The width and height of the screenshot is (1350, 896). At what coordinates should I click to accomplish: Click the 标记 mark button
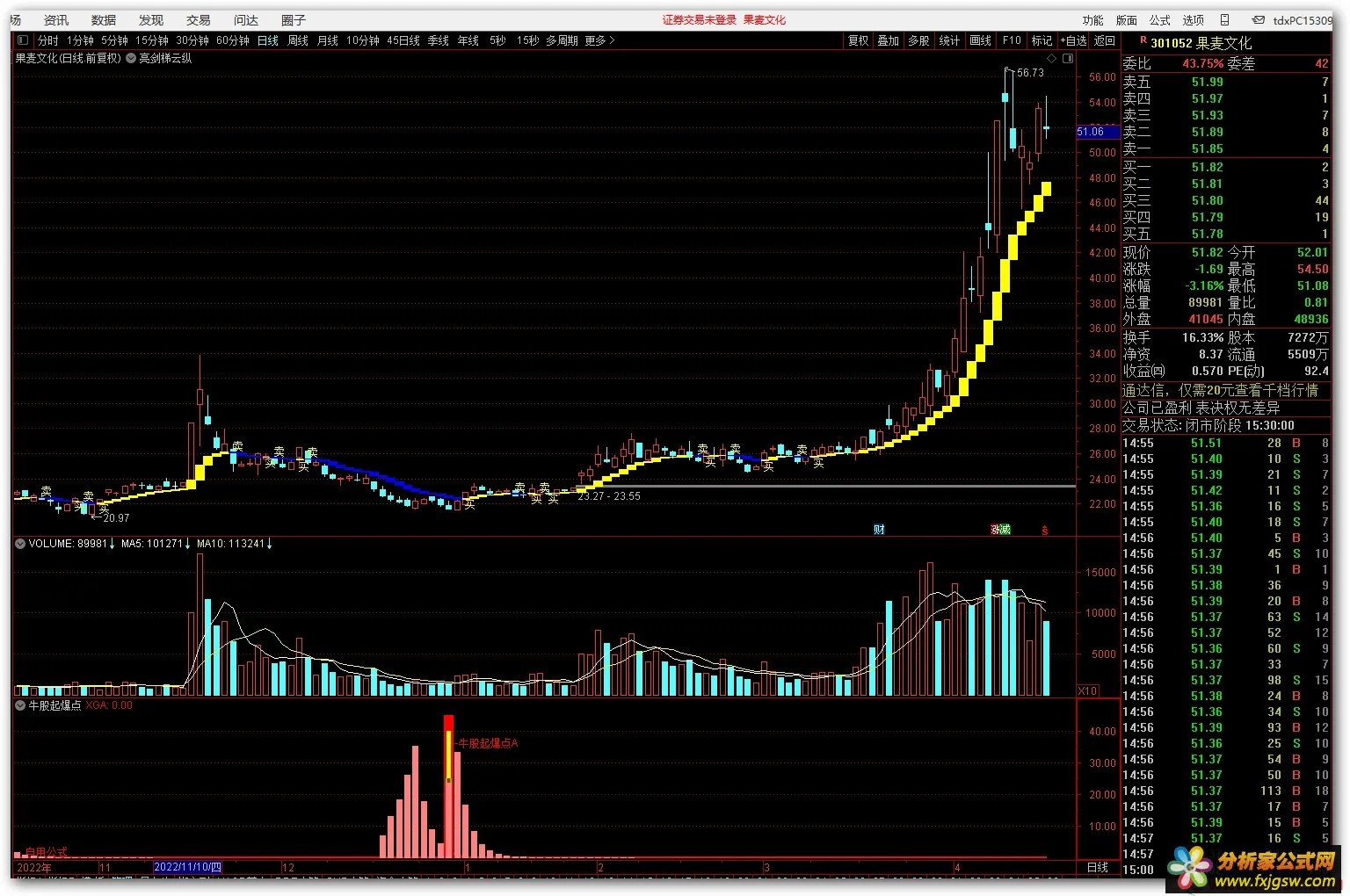pos(1042,40)
